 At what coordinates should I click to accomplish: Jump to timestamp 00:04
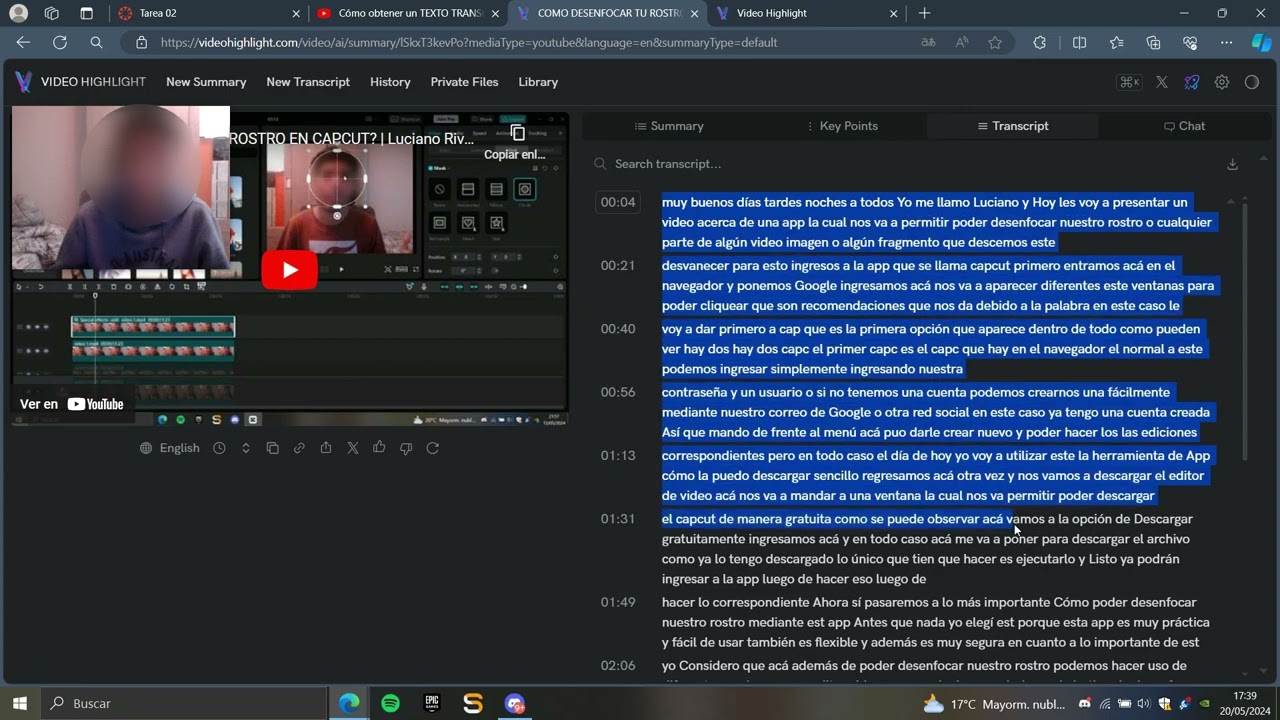click(x=618, y=202)
